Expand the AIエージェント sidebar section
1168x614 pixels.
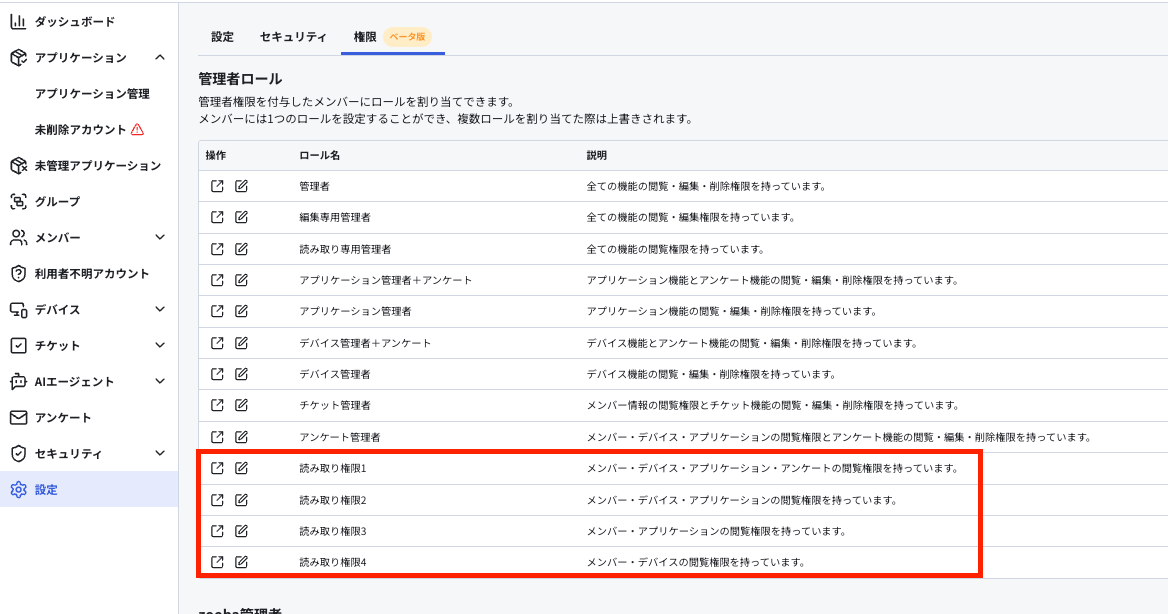tap(160, 382)
